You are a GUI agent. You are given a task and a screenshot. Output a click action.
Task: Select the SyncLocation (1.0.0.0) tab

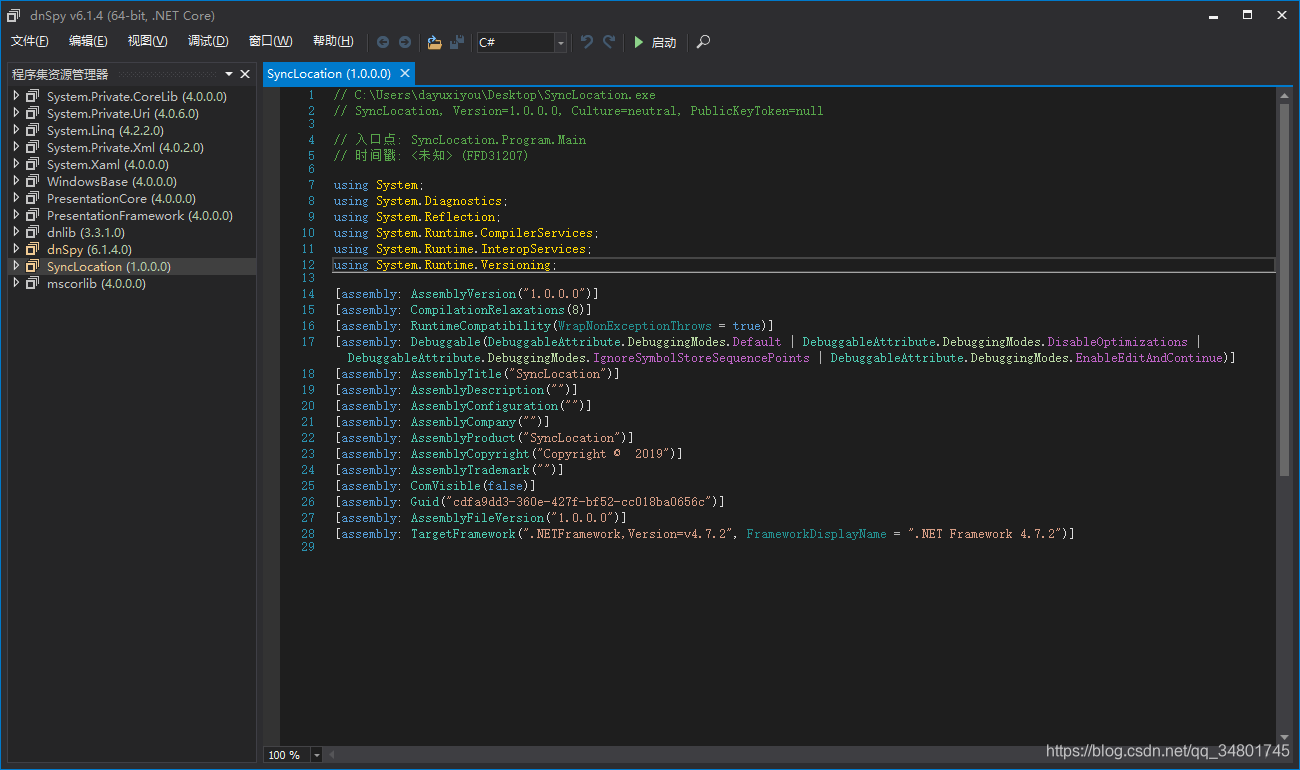coord(329,74)
